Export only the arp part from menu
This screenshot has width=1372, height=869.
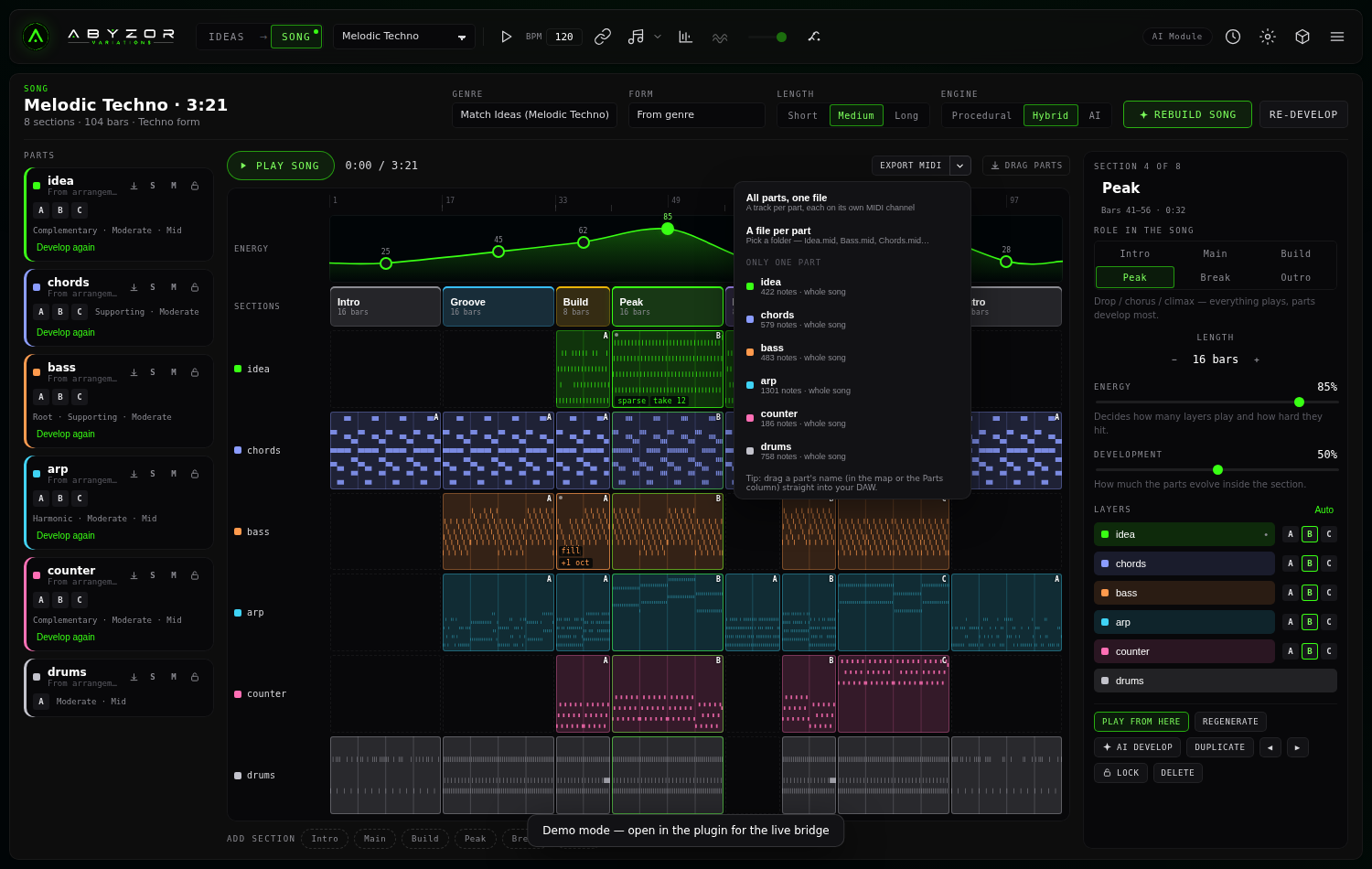point(852,385)
